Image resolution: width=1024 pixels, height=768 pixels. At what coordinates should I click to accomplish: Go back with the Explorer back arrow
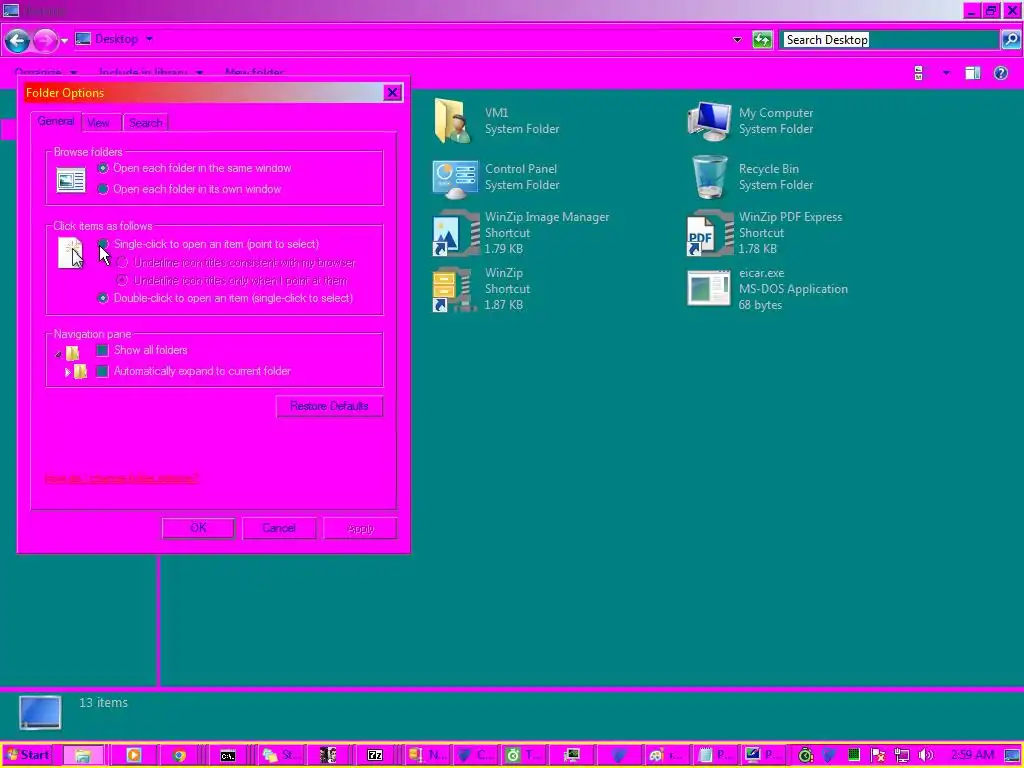point(18,40)
